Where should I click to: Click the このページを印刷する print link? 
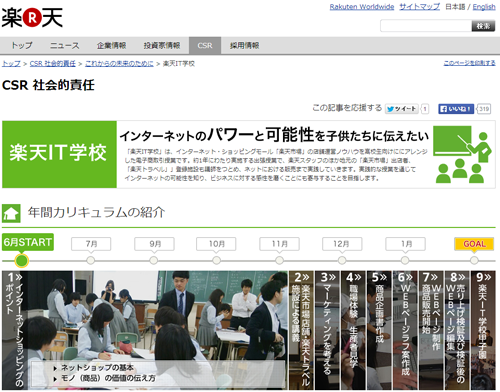coord(469,63)
